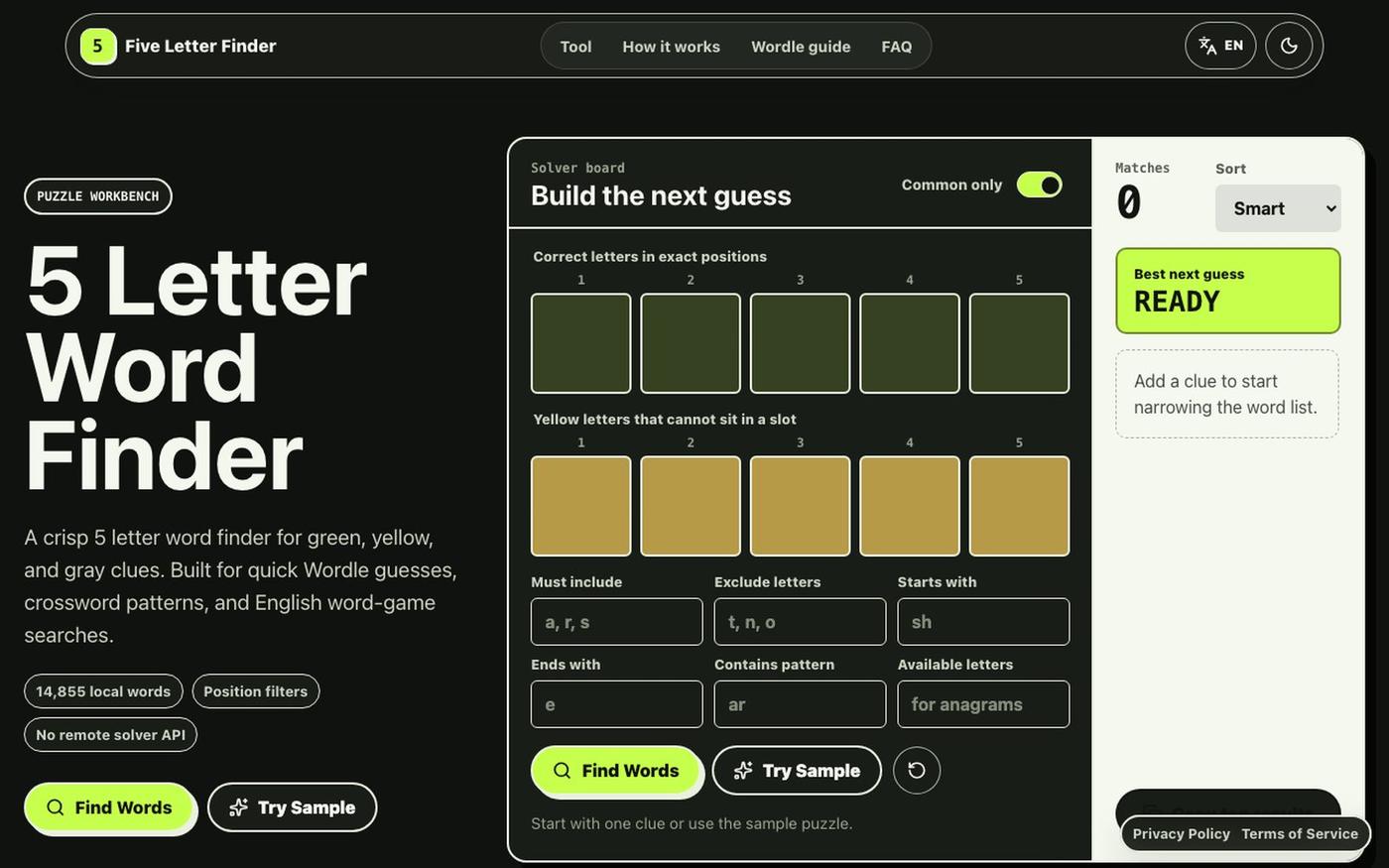Click the PUZZLE WORKBENCH badge
The image size is (1389, 868).
tap(98, 196)
